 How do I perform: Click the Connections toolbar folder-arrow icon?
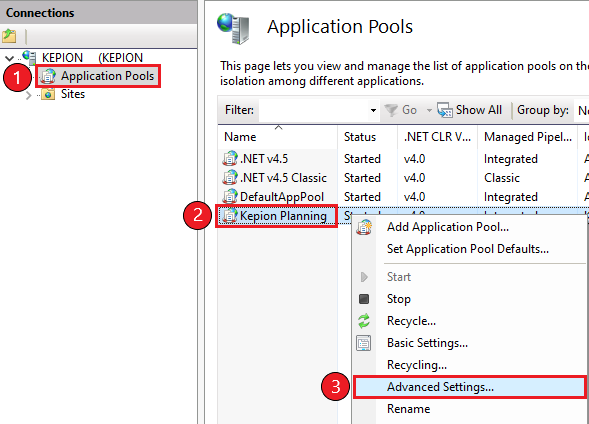pyautogui.click(x=9, y=36)
